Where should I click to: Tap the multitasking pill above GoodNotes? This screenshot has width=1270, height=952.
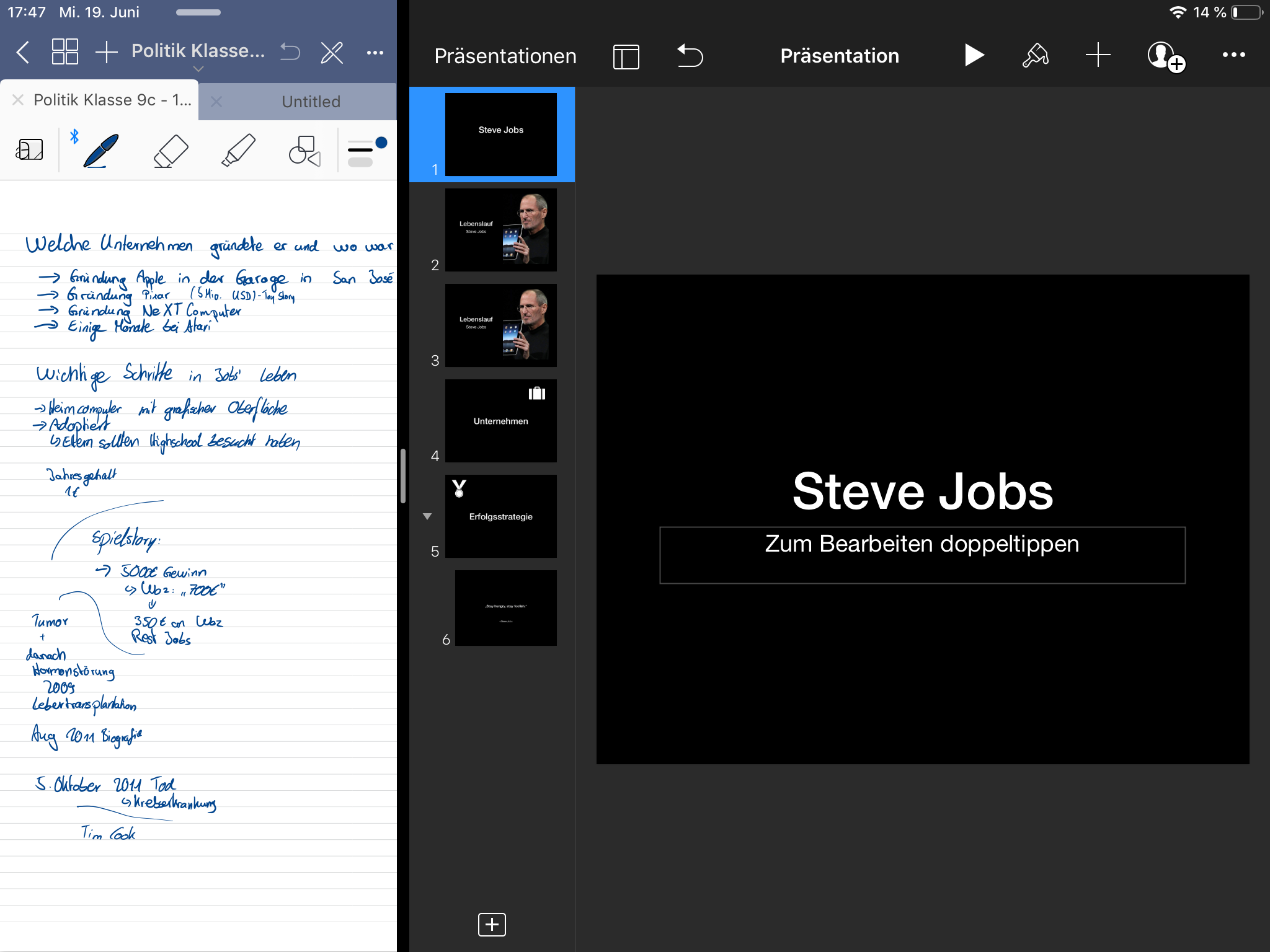(x=198, y=12)
